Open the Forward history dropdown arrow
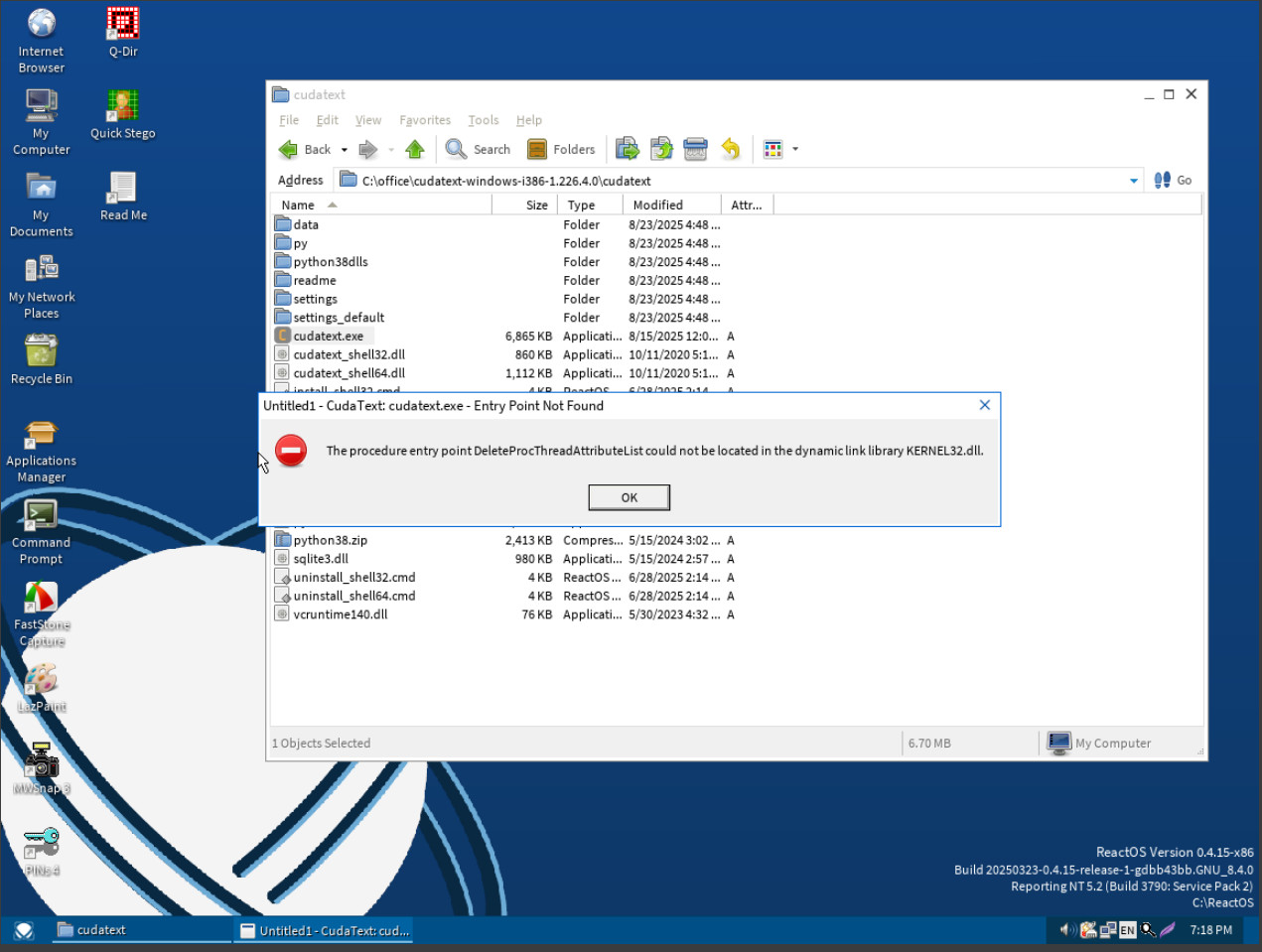 tap(391, 150)
